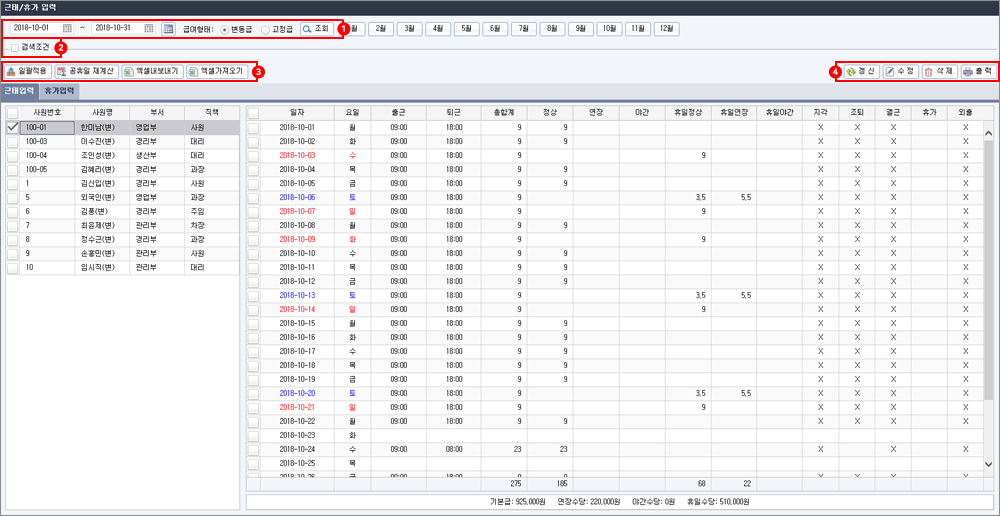Check the checkbox for employee 100-05
The image size is (1000, 516).
[12, 169]
